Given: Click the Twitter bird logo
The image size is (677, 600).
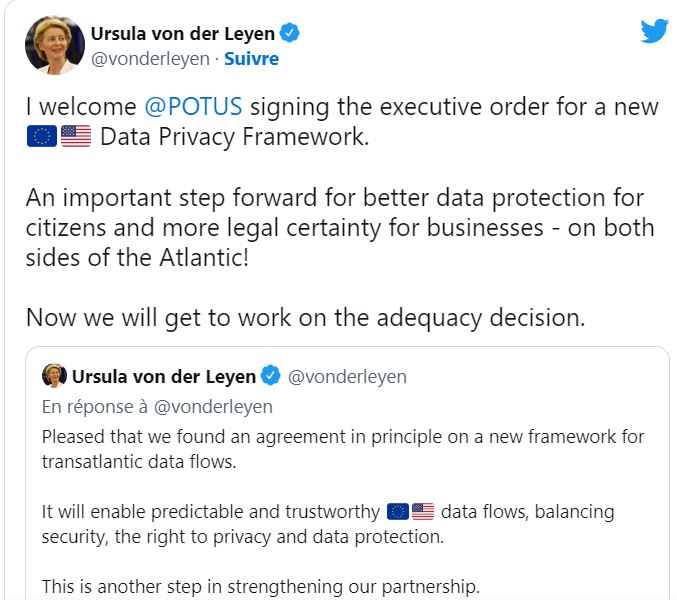Looking at the screenshot, I should click(654, 31).
